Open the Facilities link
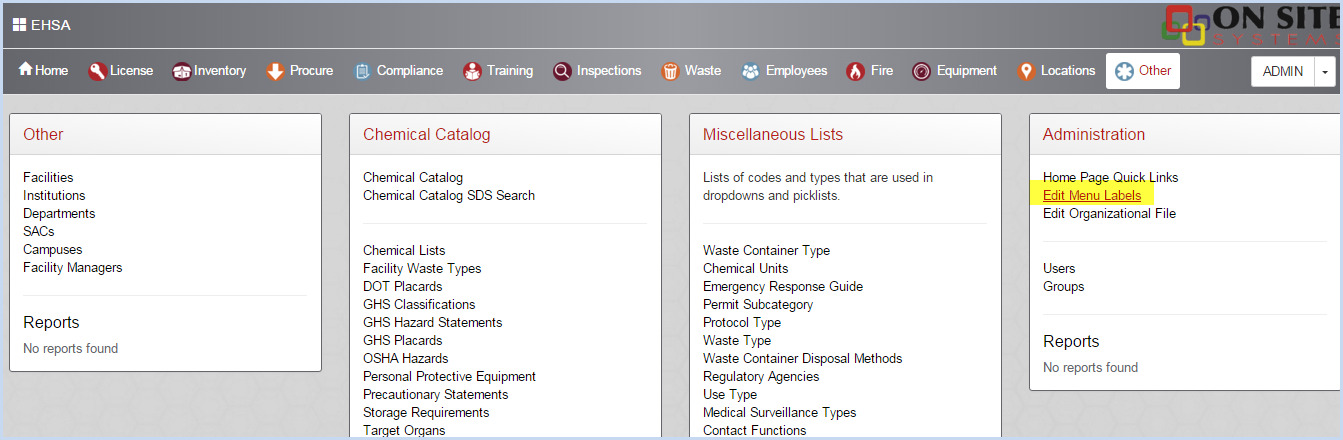 (48, 178)
